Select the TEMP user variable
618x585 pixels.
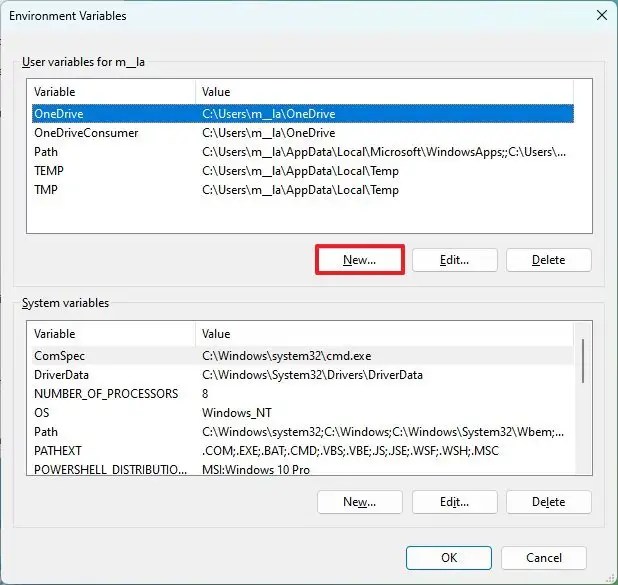pyautogui.click(x=303, y=171)
